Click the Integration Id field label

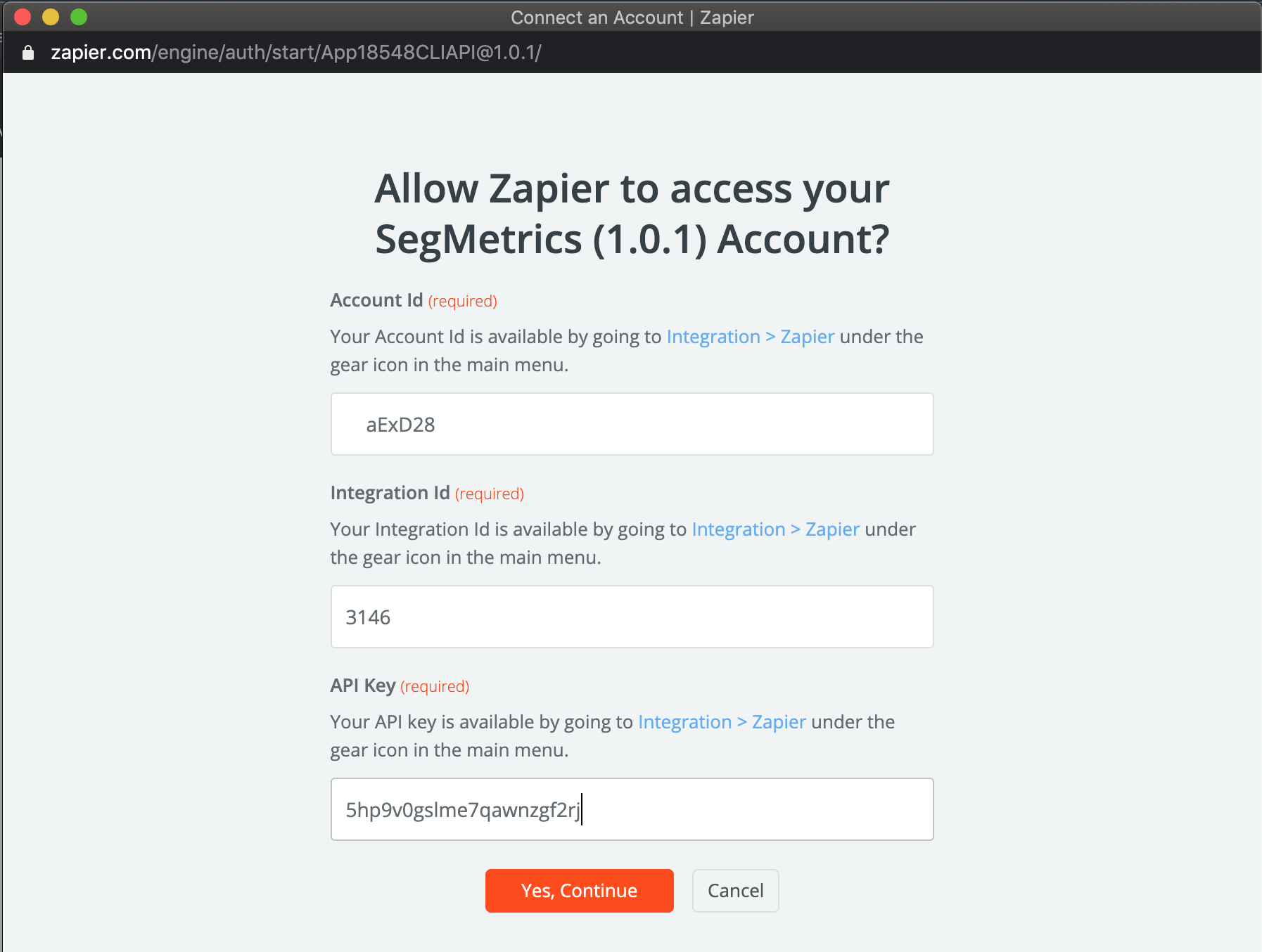point(390,493)
